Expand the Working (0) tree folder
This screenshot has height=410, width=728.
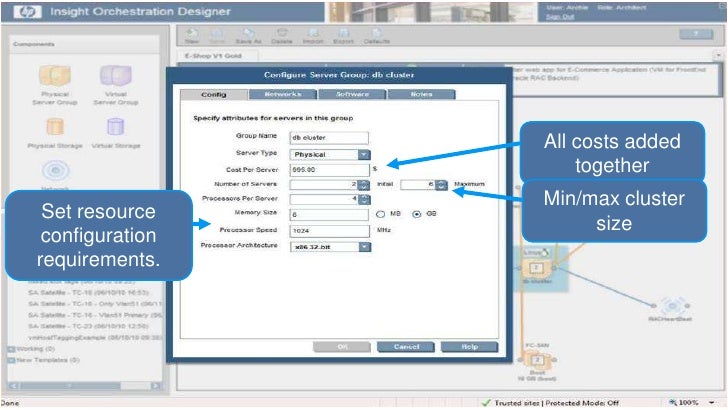[x=11, y=349]
